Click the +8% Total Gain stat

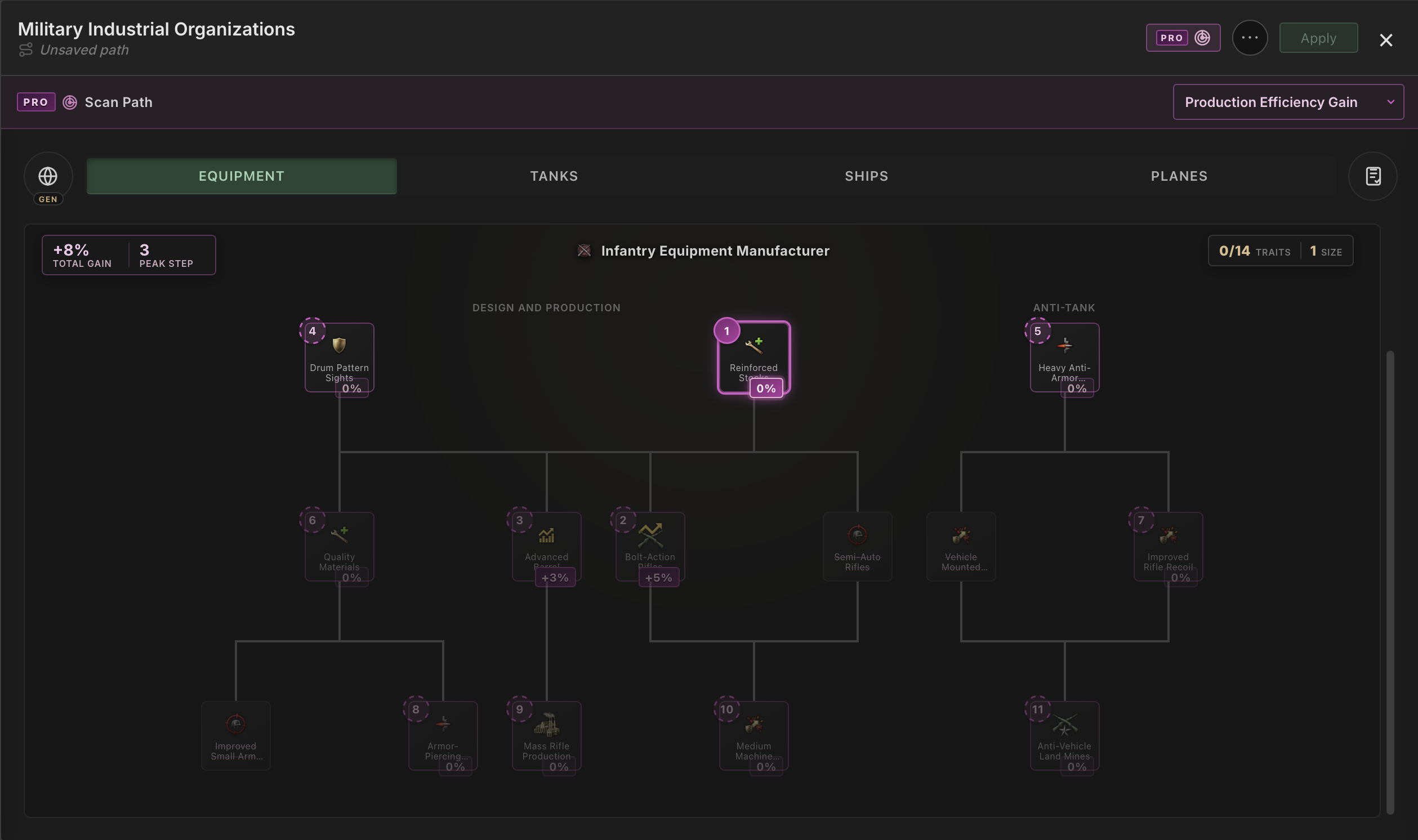tap(82, 255)
